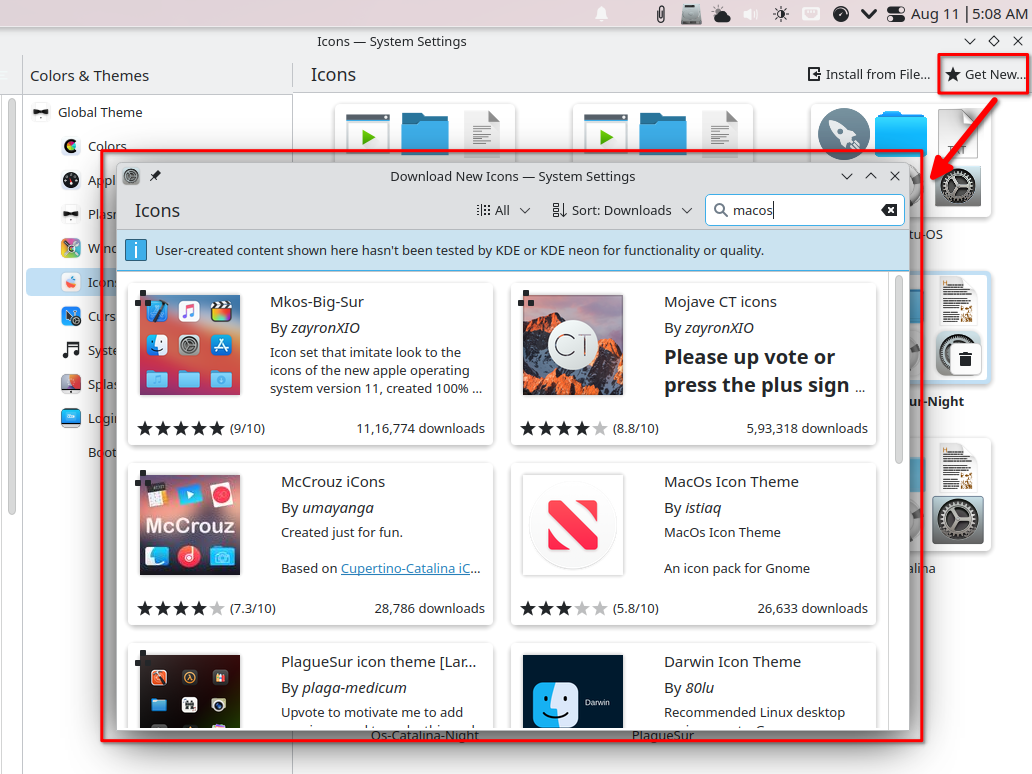Click the Mkos-Big-Sur title

point(317,302)
